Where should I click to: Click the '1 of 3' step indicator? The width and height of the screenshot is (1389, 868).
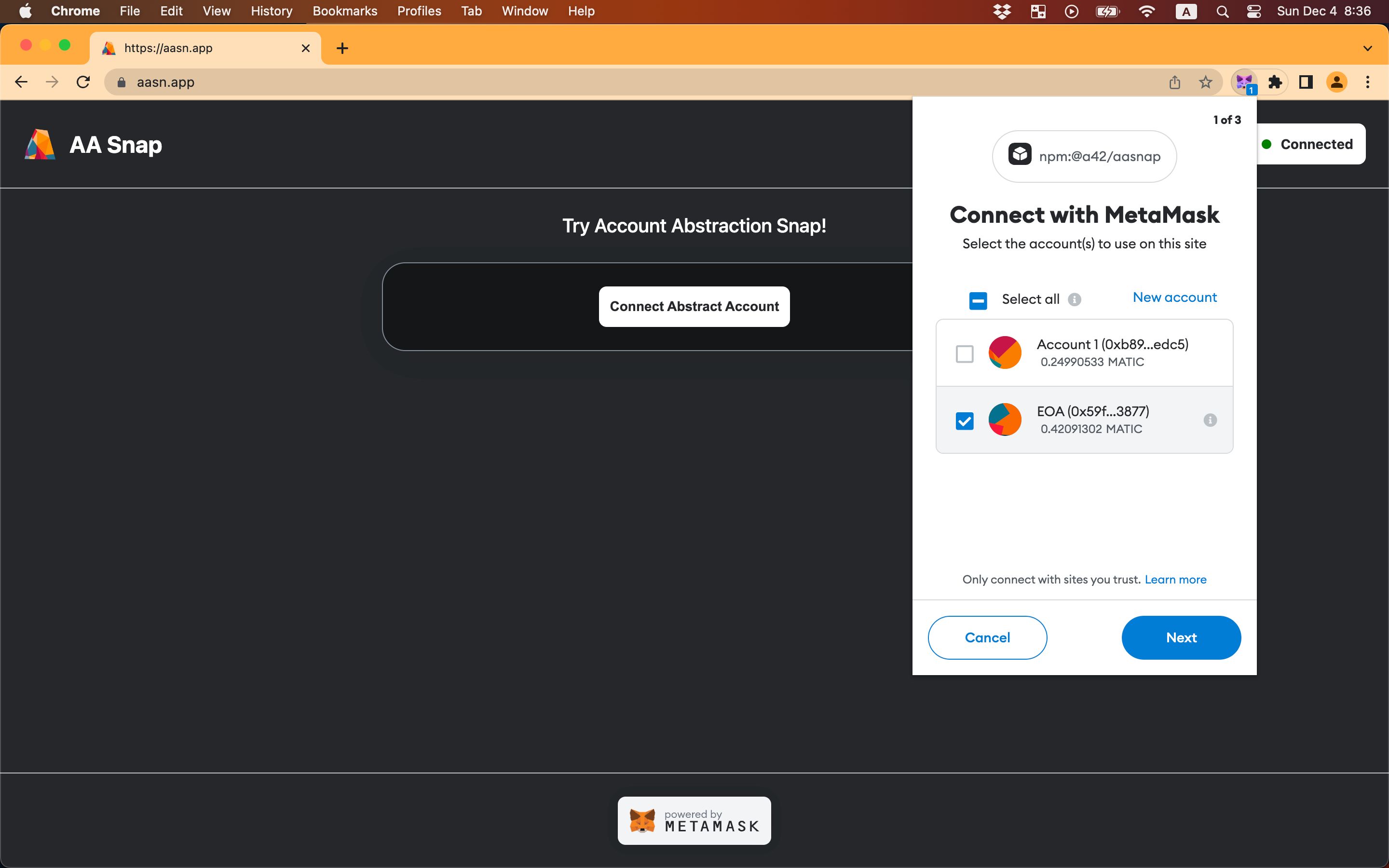1227,120
